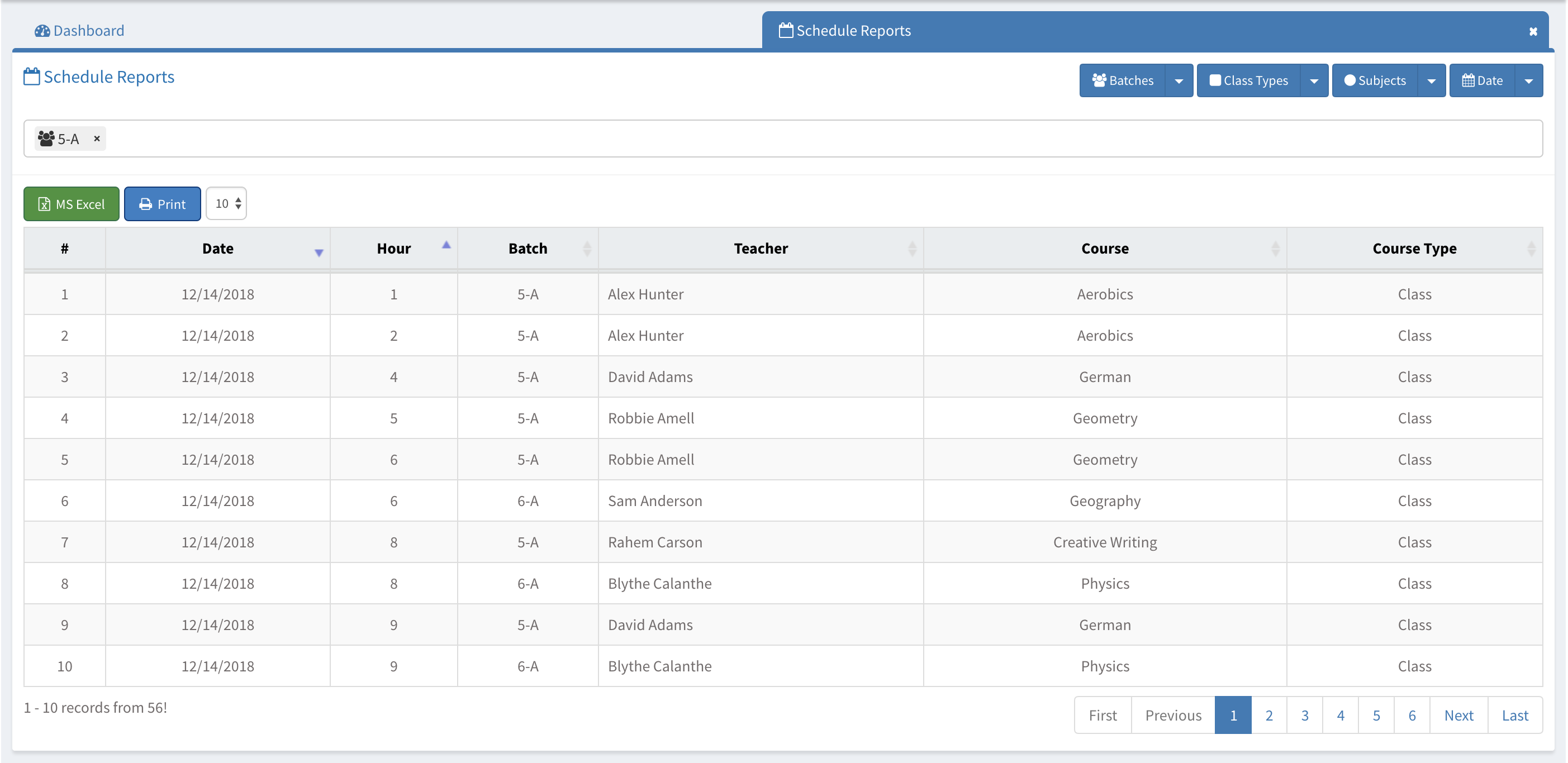Click the Class Types square icon
Image resolution: width=1568 pixels, height=763 pixels.
click(1215, 80)
